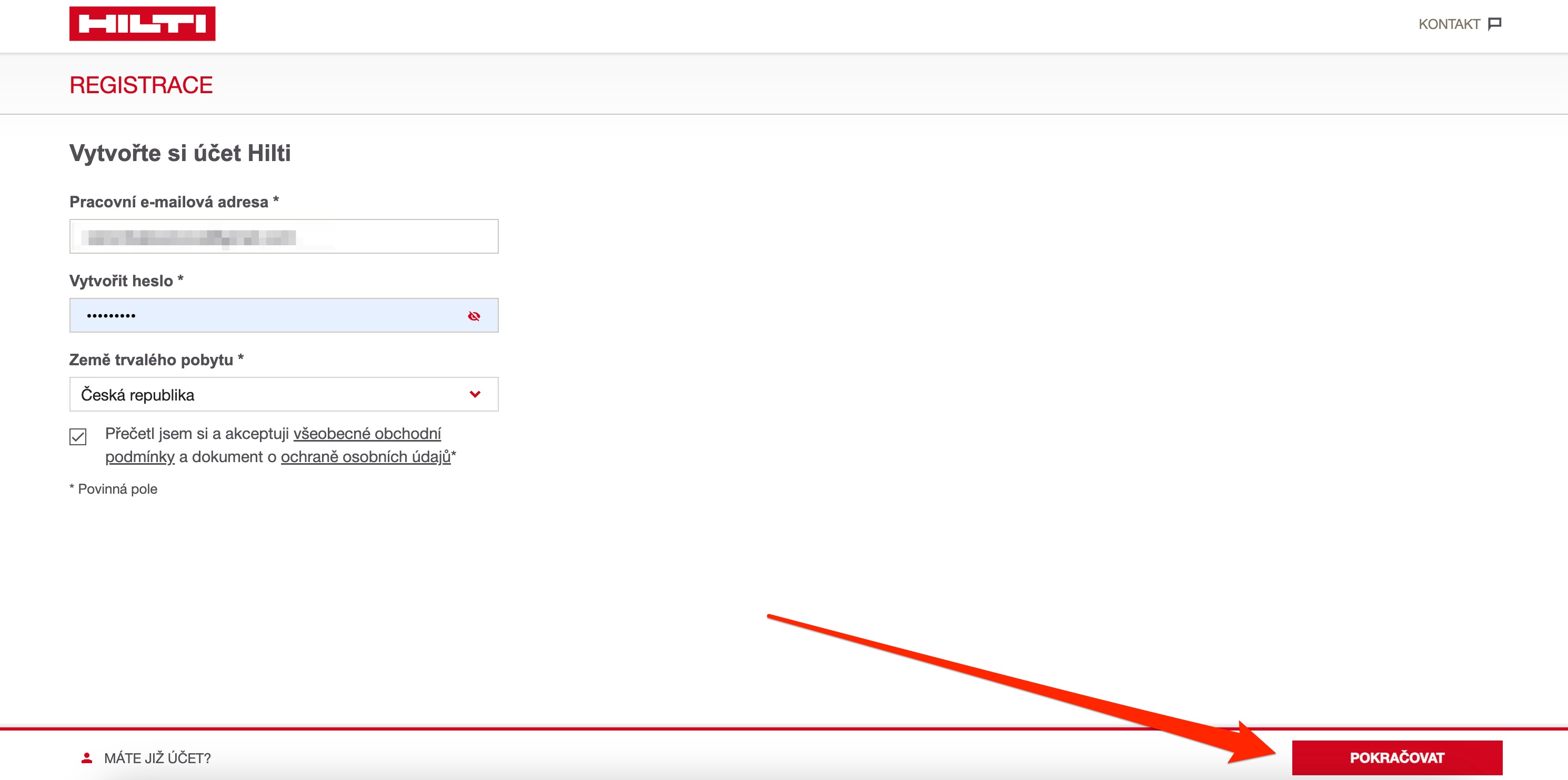Click the REGISTRACE heading
This screenshot has height=780, width=1568.
[x=141, y=85]
